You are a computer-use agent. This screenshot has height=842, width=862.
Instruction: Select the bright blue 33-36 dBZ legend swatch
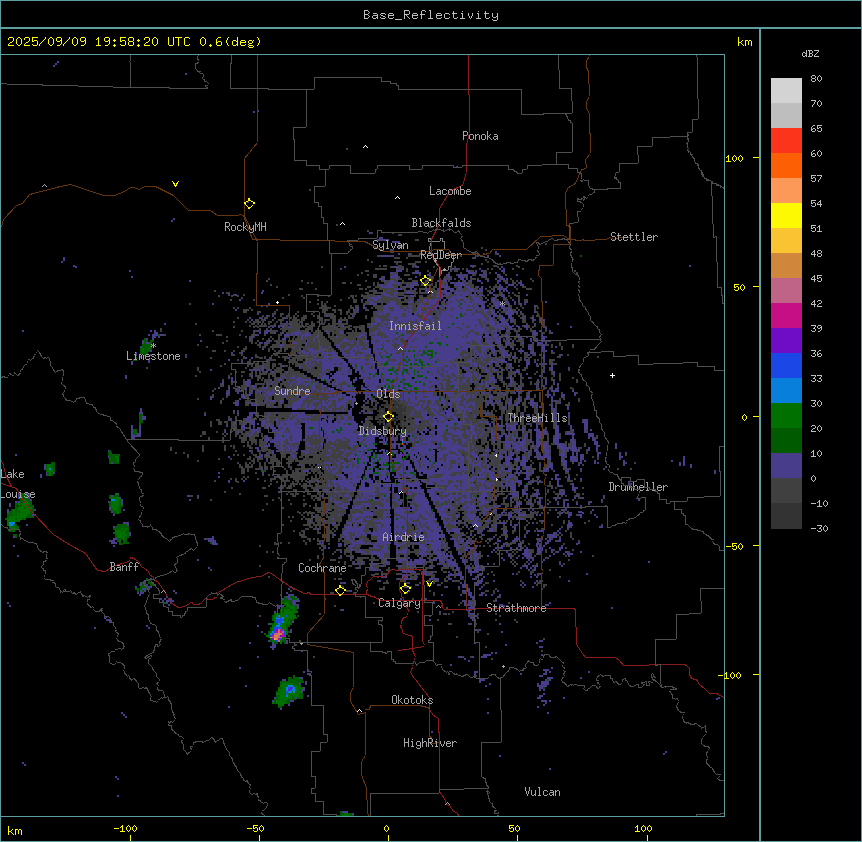(786, 365)
